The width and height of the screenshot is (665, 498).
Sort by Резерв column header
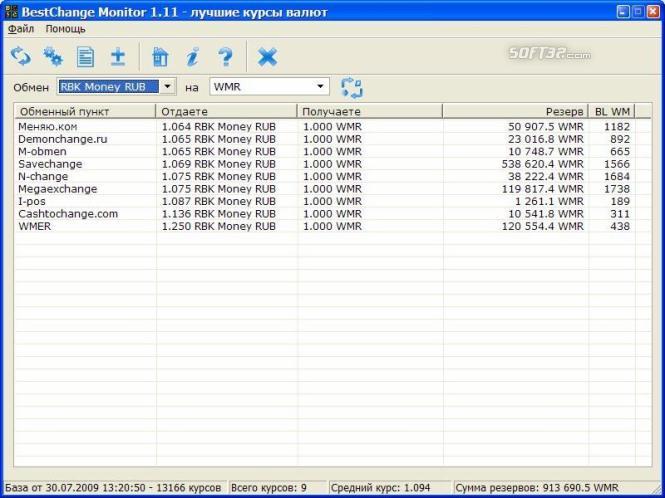[x=515, y=111]
